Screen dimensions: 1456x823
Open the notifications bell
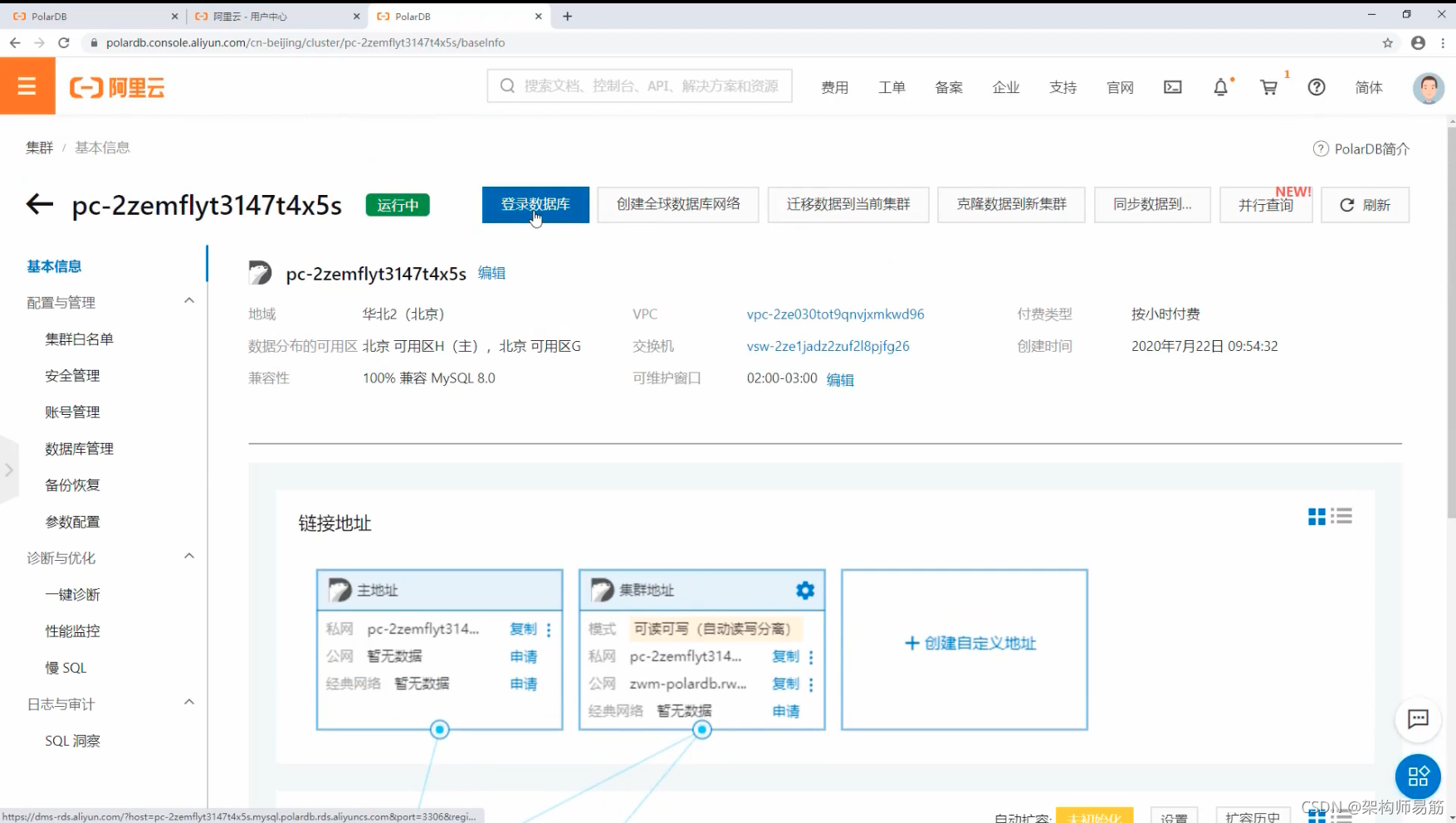pyautogui.click(x=1220, y=87)
